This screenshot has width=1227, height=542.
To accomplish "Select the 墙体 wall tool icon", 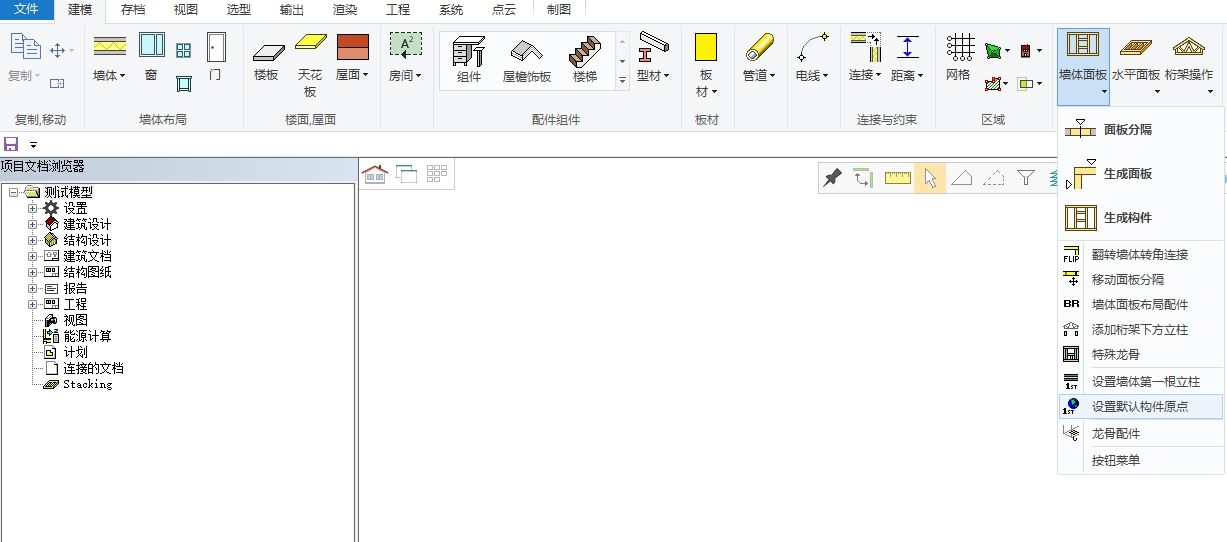I will 109,46.
